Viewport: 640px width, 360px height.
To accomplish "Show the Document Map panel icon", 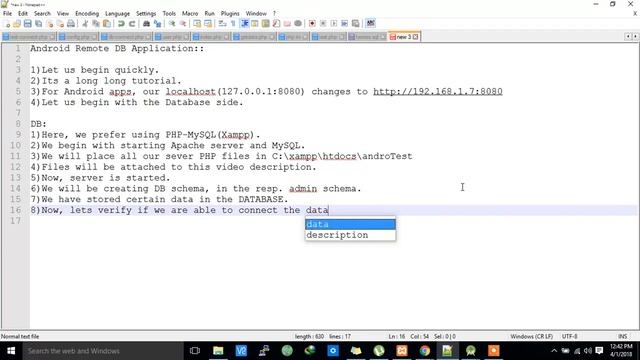I will pos(266,24).
